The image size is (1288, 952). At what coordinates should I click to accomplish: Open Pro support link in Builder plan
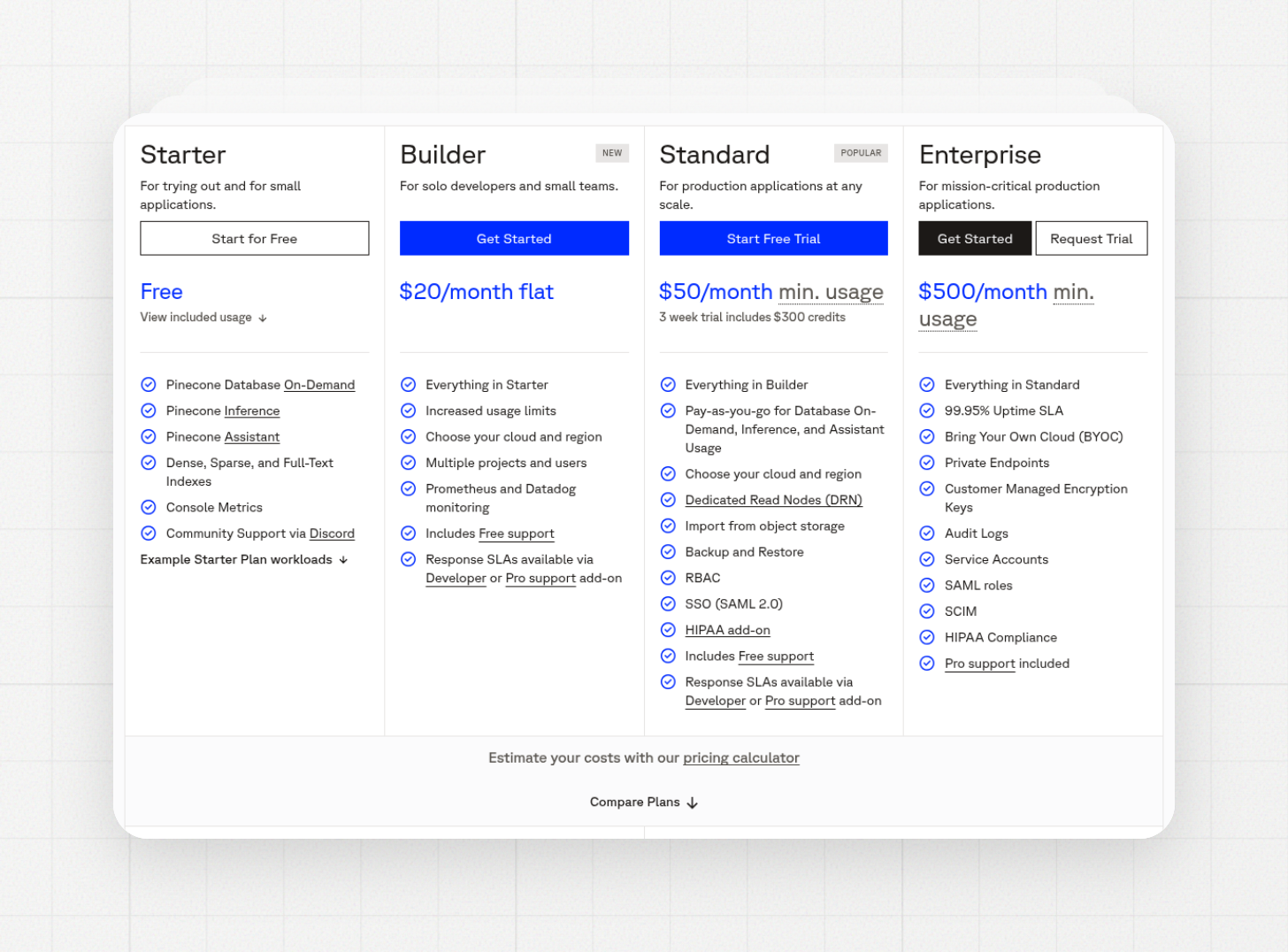pyautogui.click(x=540, y=579)
